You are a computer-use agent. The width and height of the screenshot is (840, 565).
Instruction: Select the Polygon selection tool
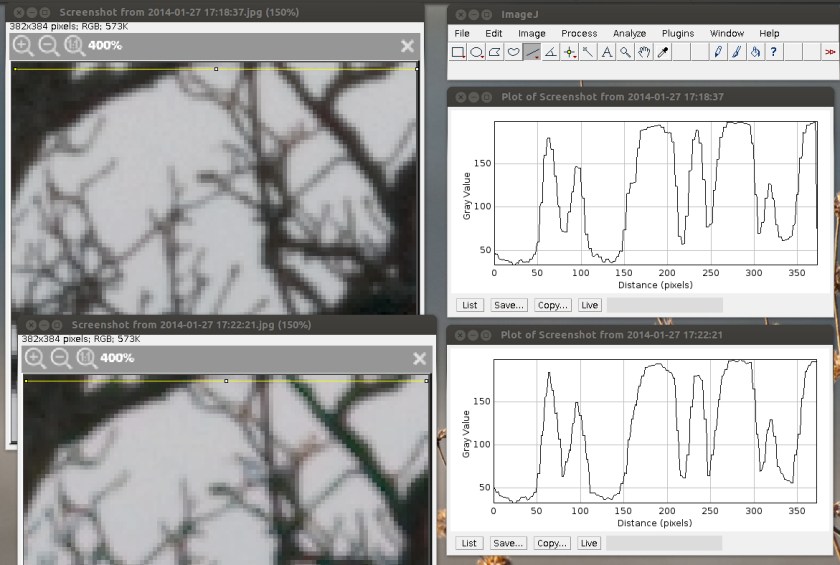[496, 52]
